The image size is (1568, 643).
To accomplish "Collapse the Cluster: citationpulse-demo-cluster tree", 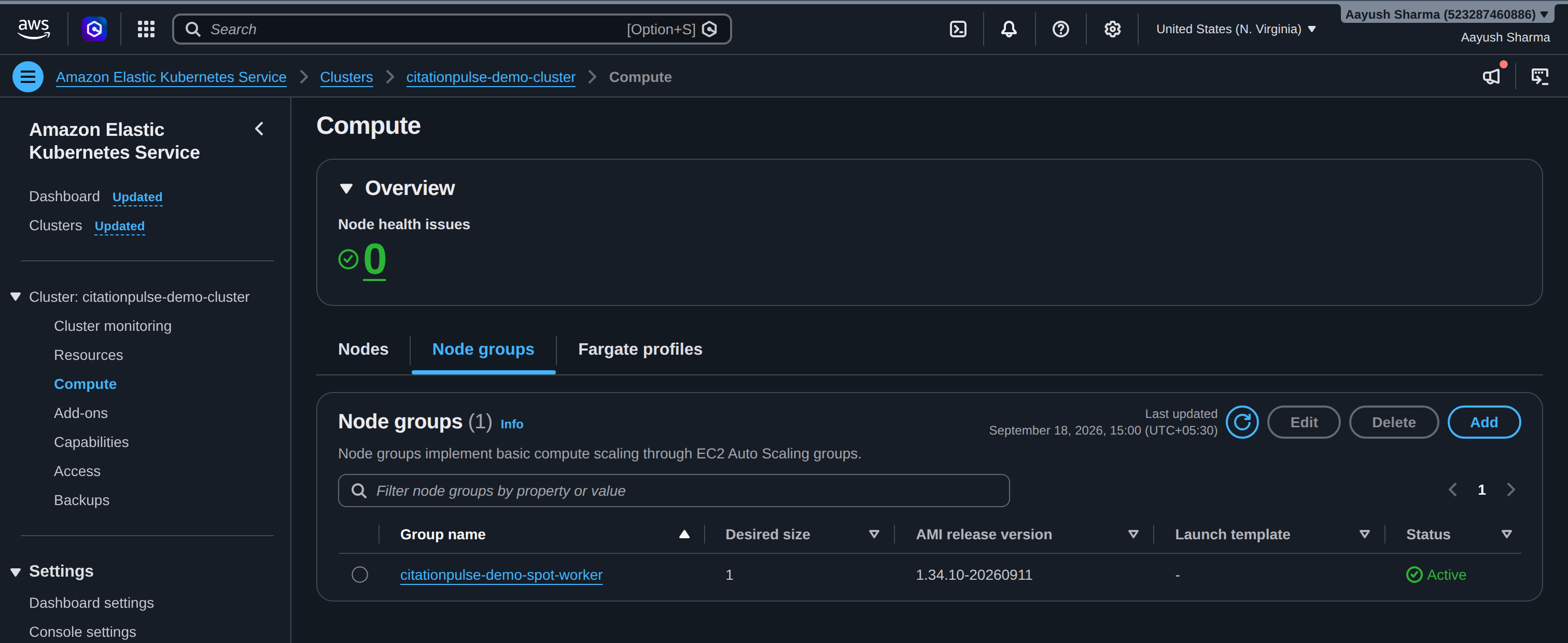I will [x=16, y=297].
